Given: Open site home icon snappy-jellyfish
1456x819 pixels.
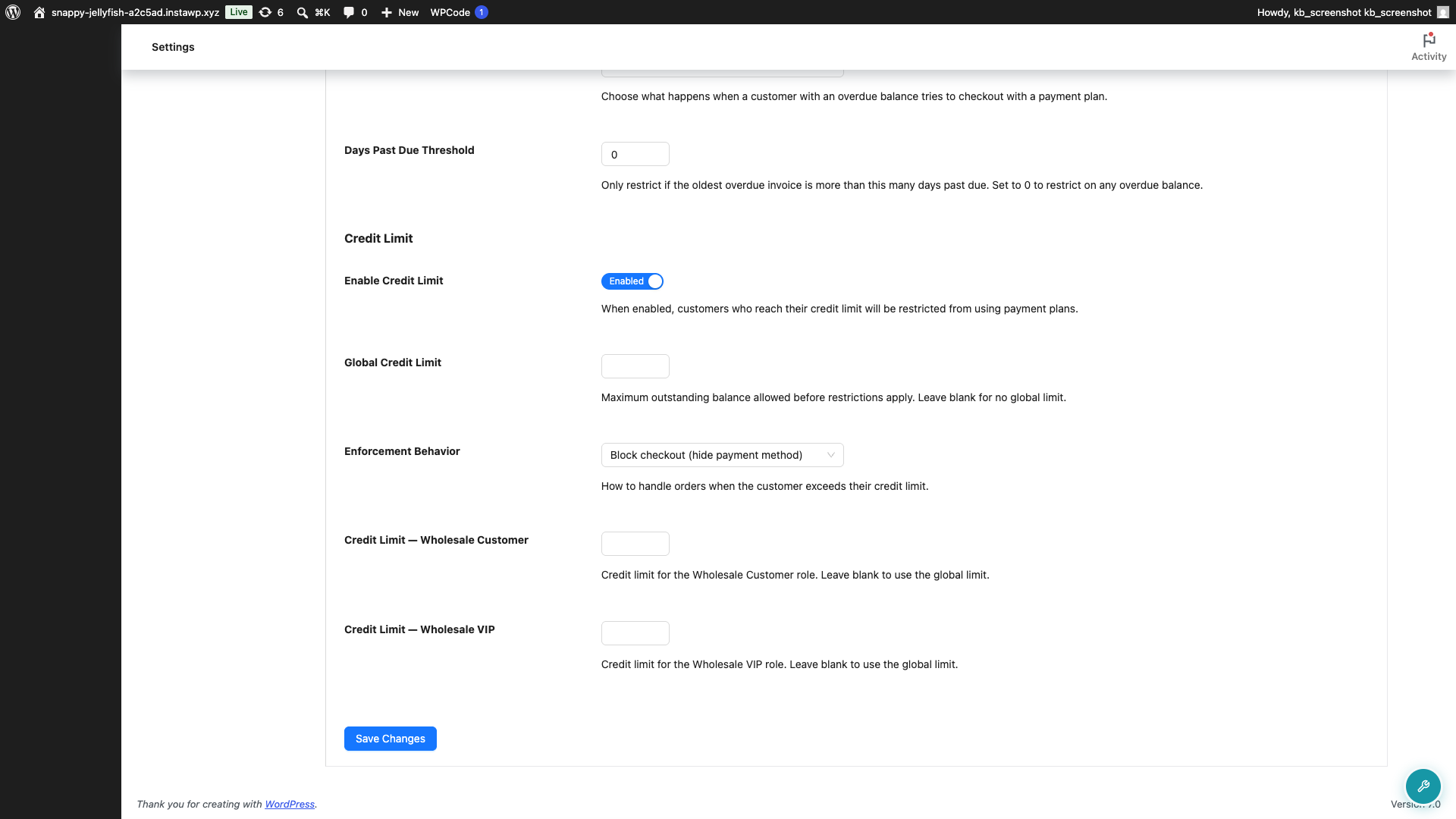Looking at the screenshot, I should [x=39, y=12].
